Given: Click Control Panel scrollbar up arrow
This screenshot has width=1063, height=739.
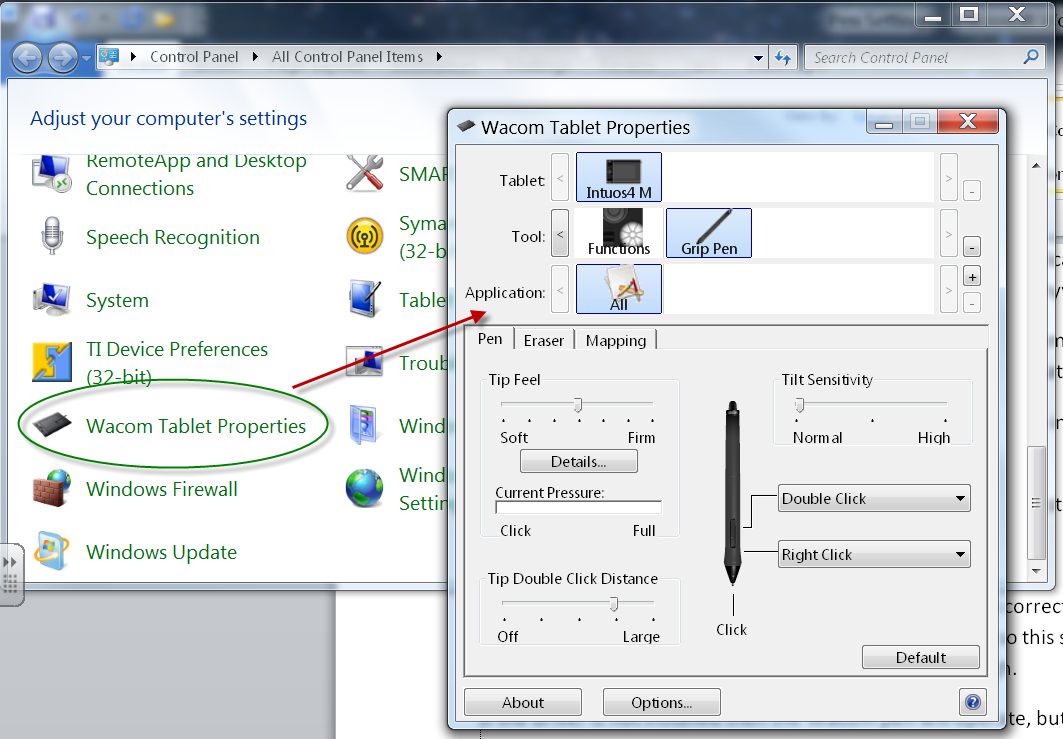Looking at the screenshot, I should pos(1036,165).
